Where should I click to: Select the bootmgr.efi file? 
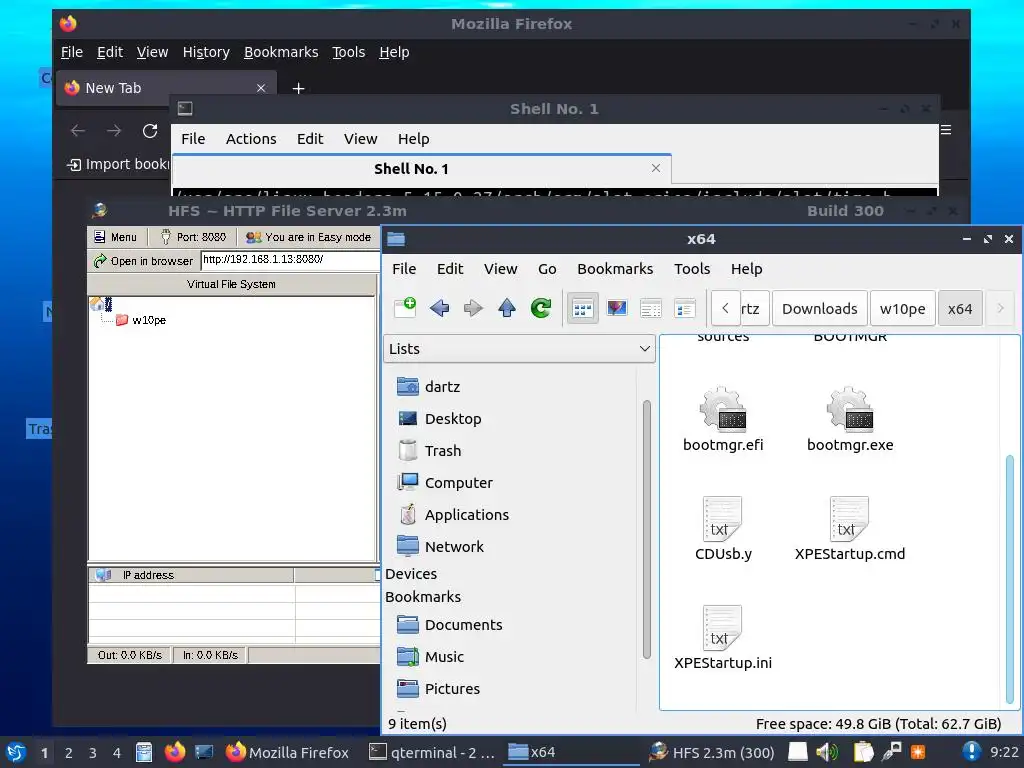tap(722, 419)
